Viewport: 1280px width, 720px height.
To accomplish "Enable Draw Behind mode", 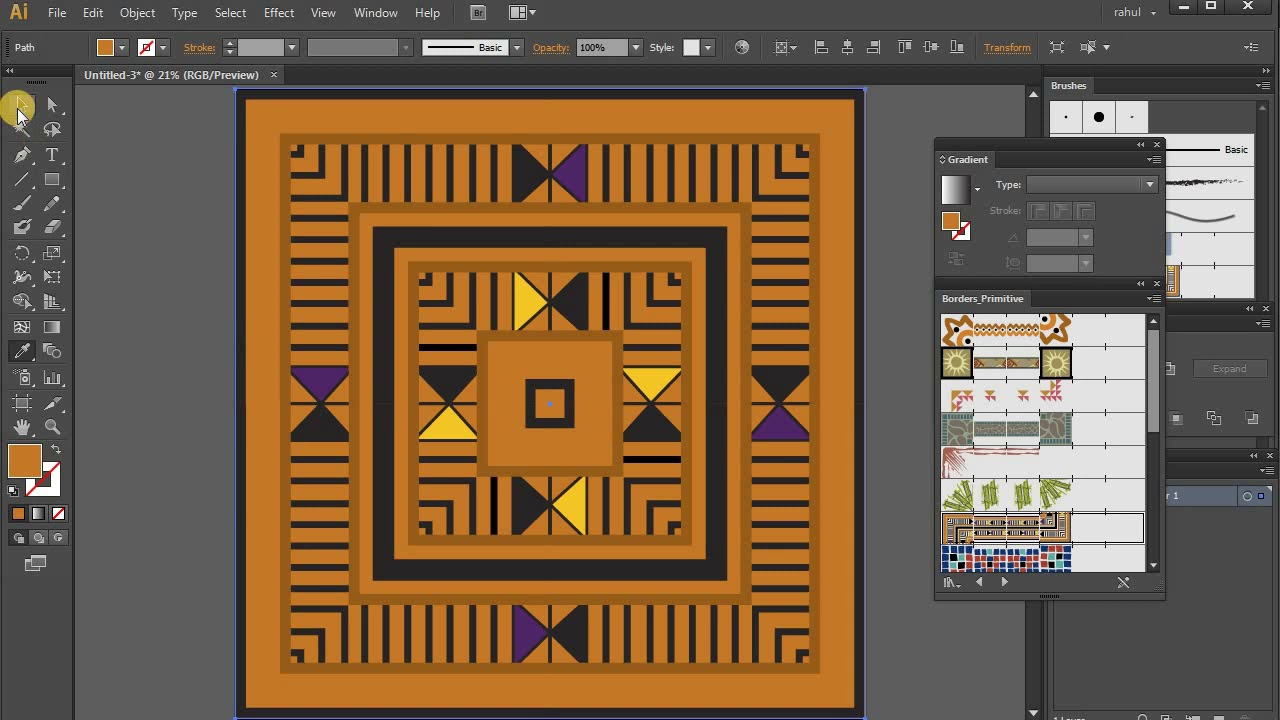I will tap(38, 538).
